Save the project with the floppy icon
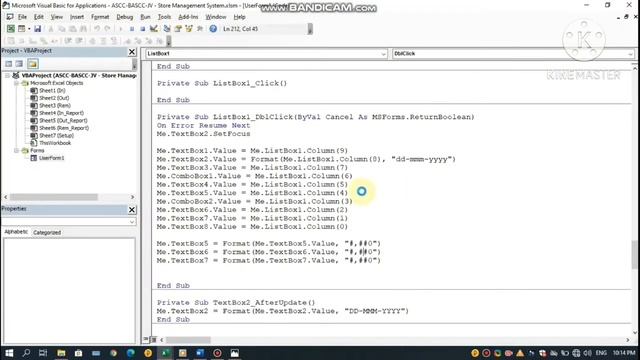This screenshot has width=640, height=360. coord(38,29)
